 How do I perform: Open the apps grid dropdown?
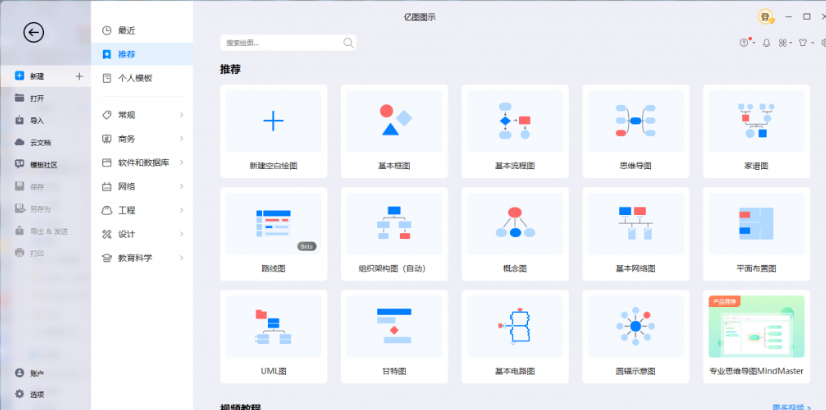pos(785,43)
